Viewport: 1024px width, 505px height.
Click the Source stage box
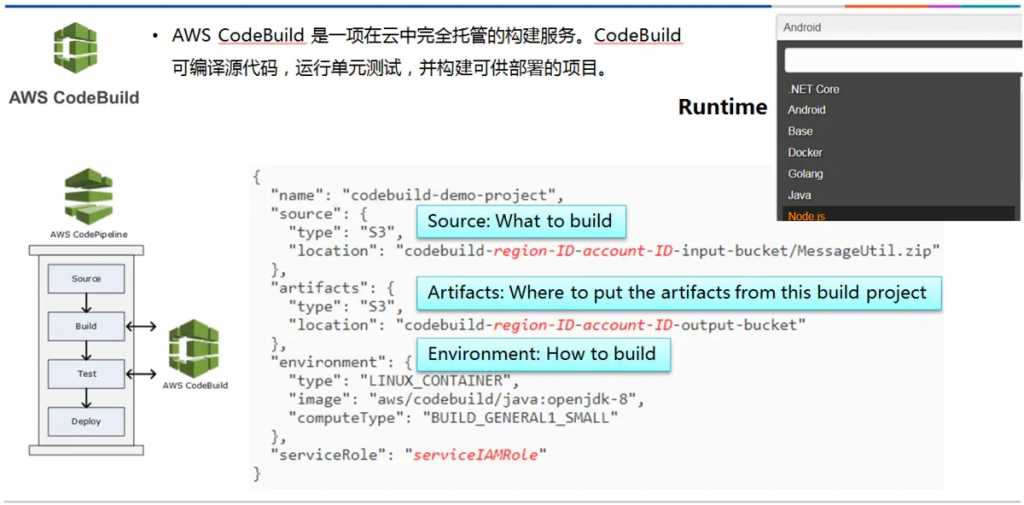point(86,279)
